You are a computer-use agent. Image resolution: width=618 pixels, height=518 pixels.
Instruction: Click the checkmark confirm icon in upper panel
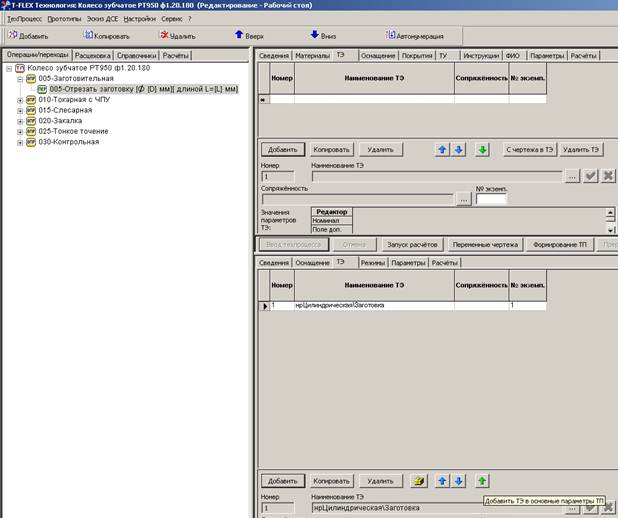(x=591, y=176)
